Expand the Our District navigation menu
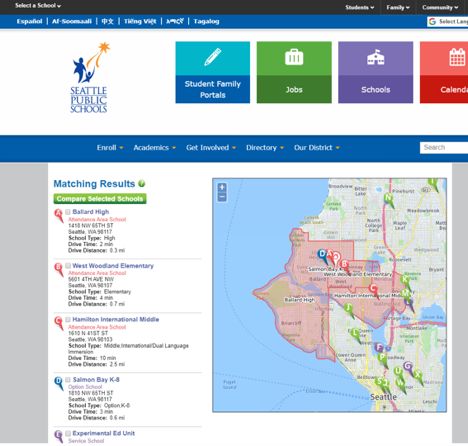 (x=317, y=148)
